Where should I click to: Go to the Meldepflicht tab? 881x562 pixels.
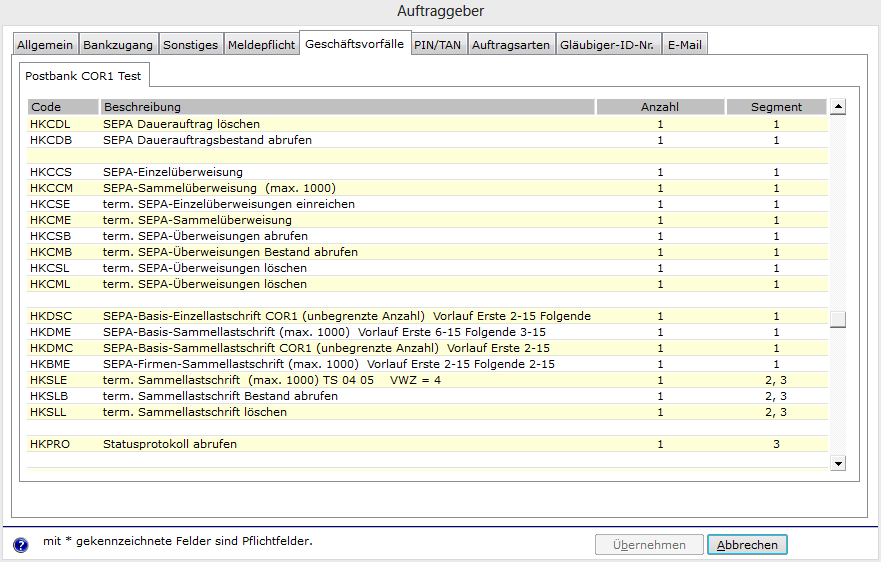(x=261, y=45)
